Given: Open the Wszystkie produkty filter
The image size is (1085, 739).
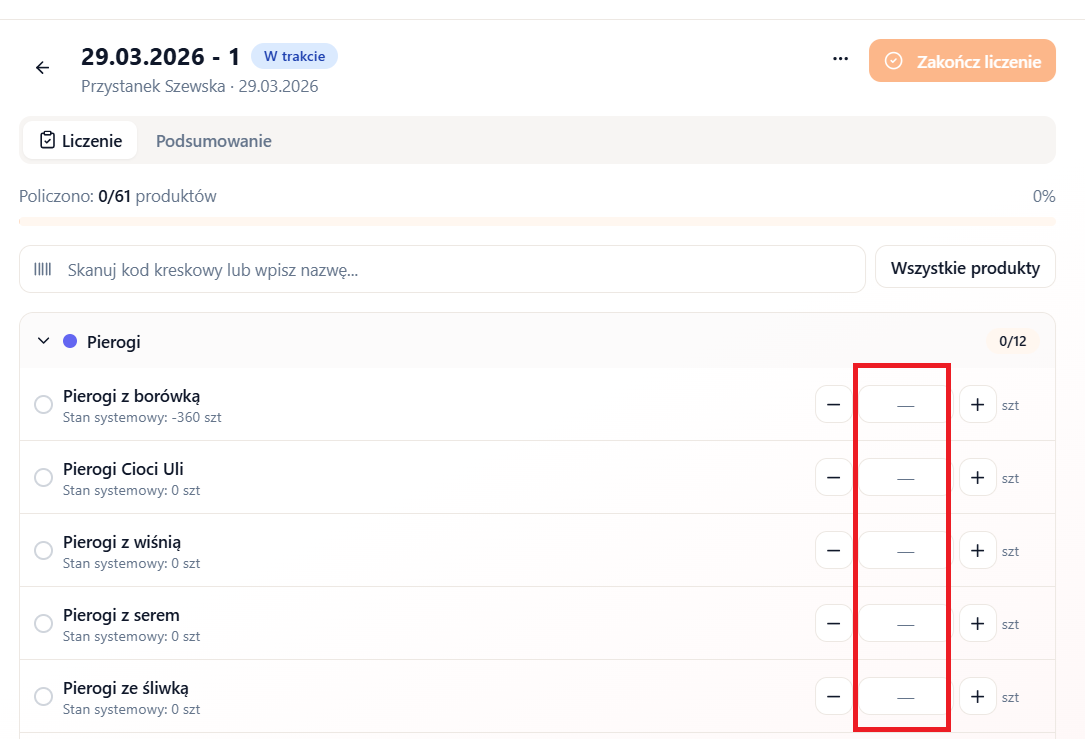Looking at the screenshot, I should (965, 267).
